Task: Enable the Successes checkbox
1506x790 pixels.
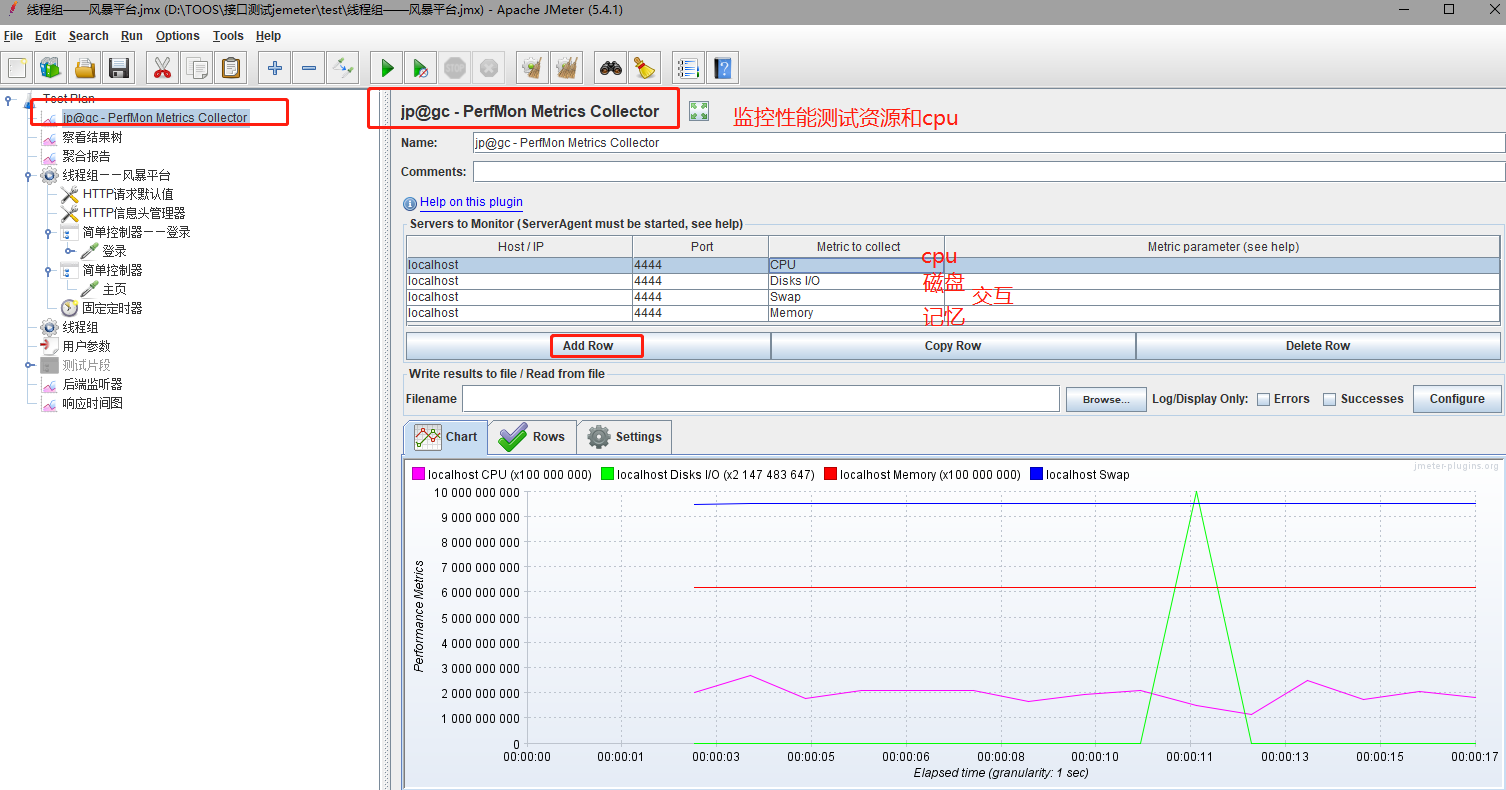Action: 1330,399
